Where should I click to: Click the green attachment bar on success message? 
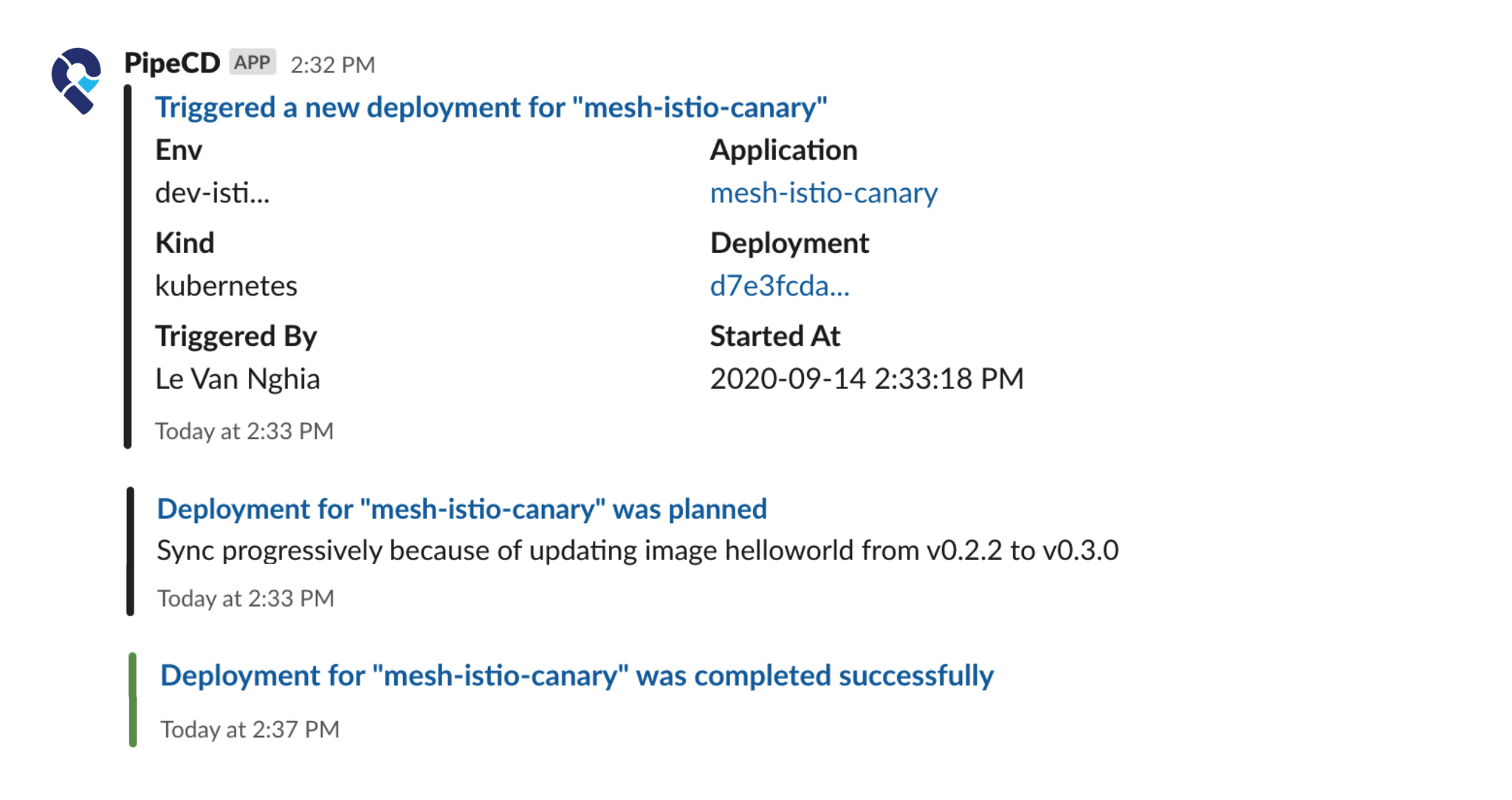(134, 700)
